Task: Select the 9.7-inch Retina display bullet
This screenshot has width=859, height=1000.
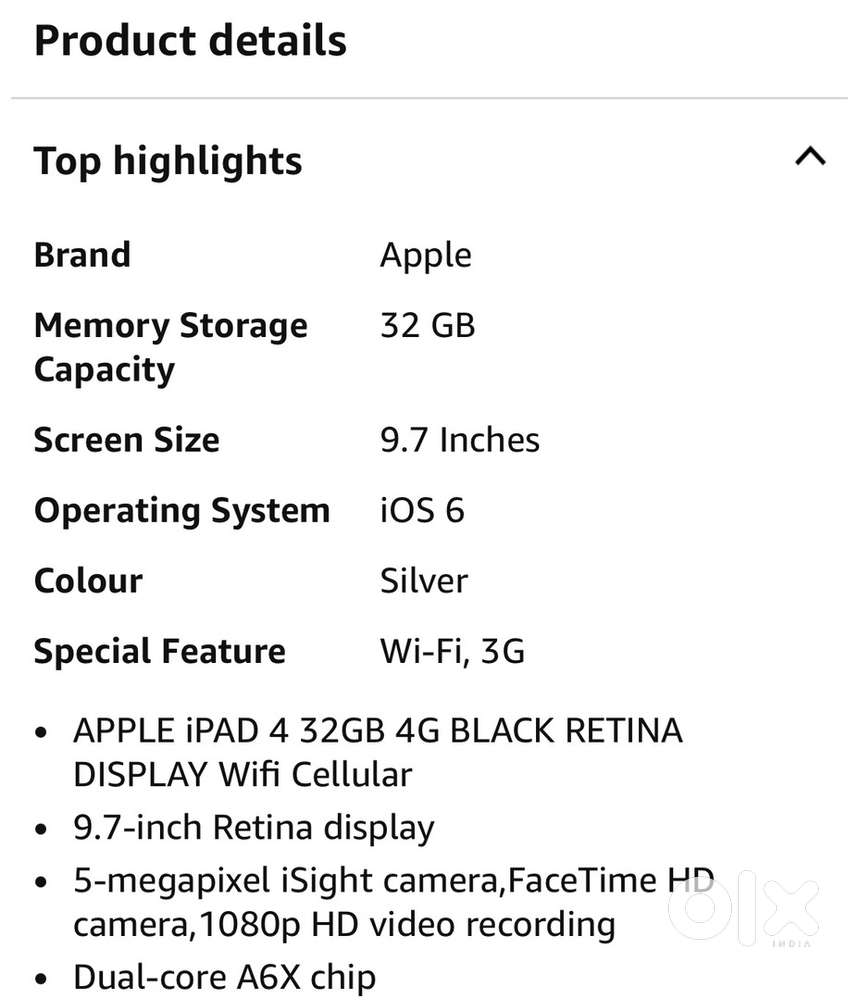Action: (253, 827)
